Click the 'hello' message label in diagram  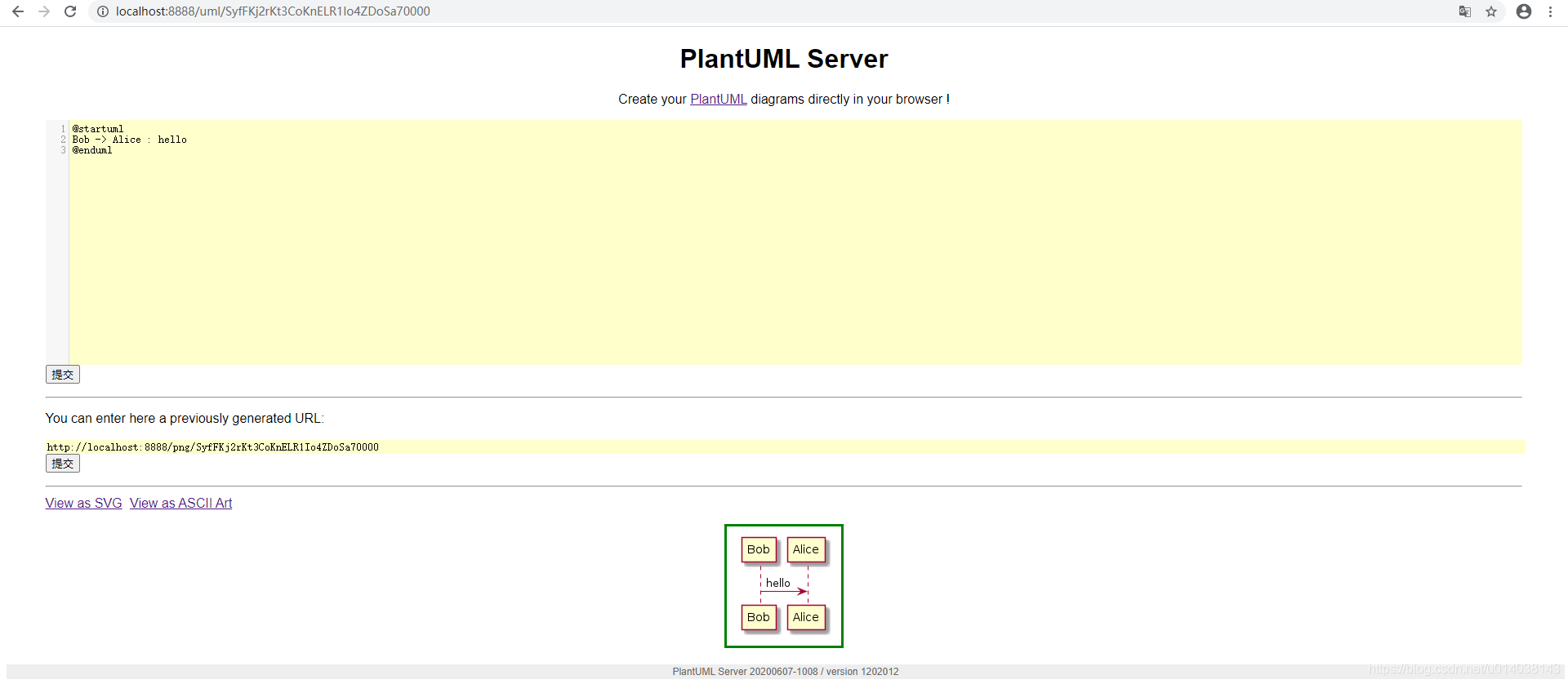coord(778,583)
